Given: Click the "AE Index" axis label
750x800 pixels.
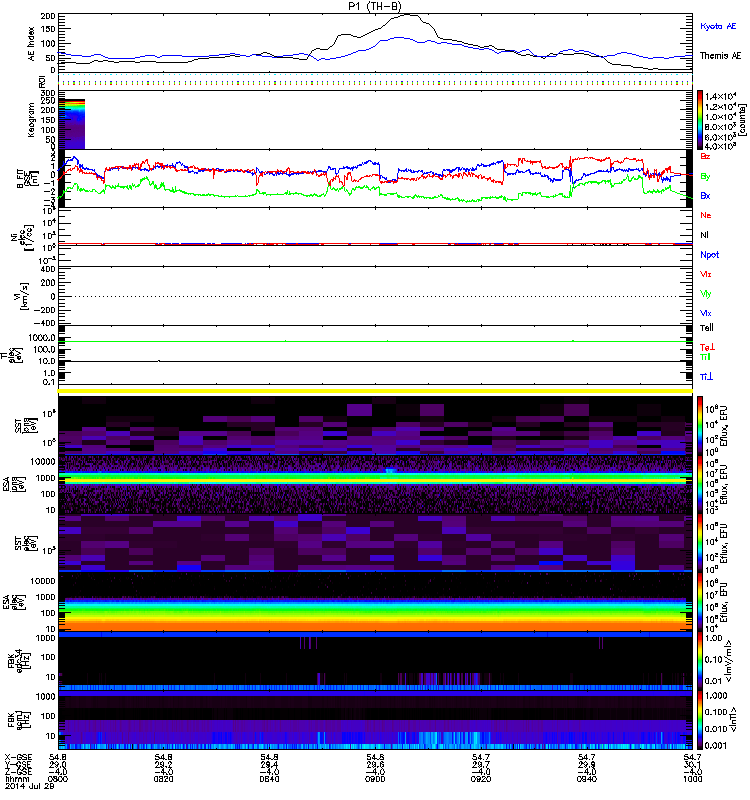Looking at the screenshot, I should click(31, 44).
